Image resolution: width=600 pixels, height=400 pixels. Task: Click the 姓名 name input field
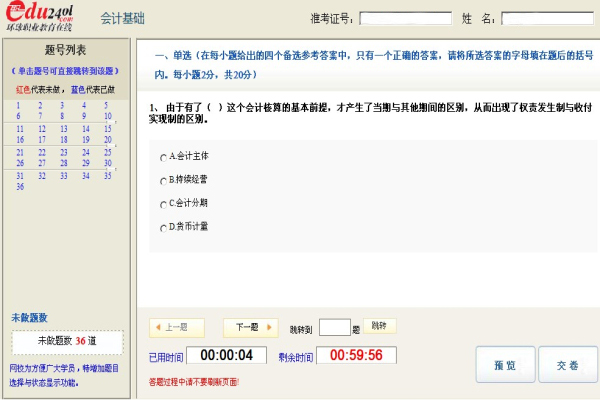click(x=546, y=18)
